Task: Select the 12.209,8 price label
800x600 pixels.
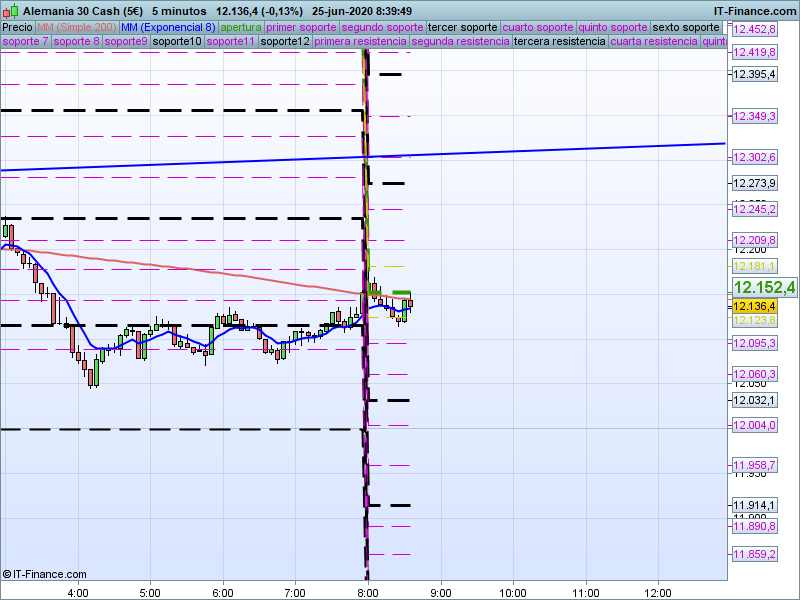Action: (754, 240)
